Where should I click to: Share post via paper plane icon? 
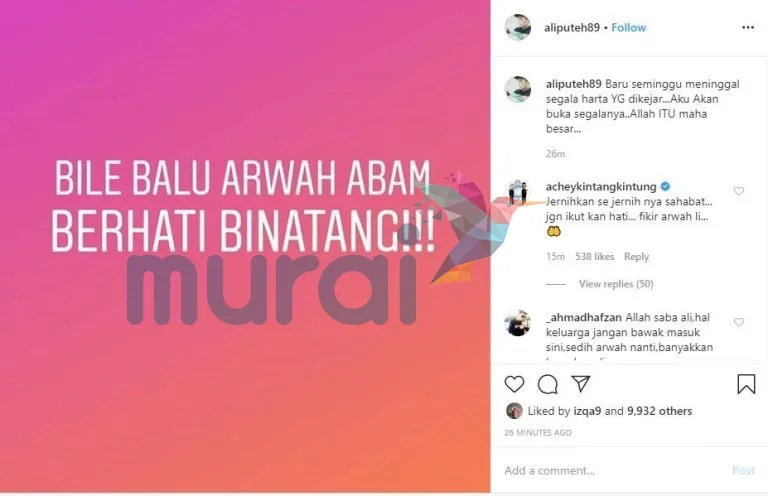coord(581,384)
